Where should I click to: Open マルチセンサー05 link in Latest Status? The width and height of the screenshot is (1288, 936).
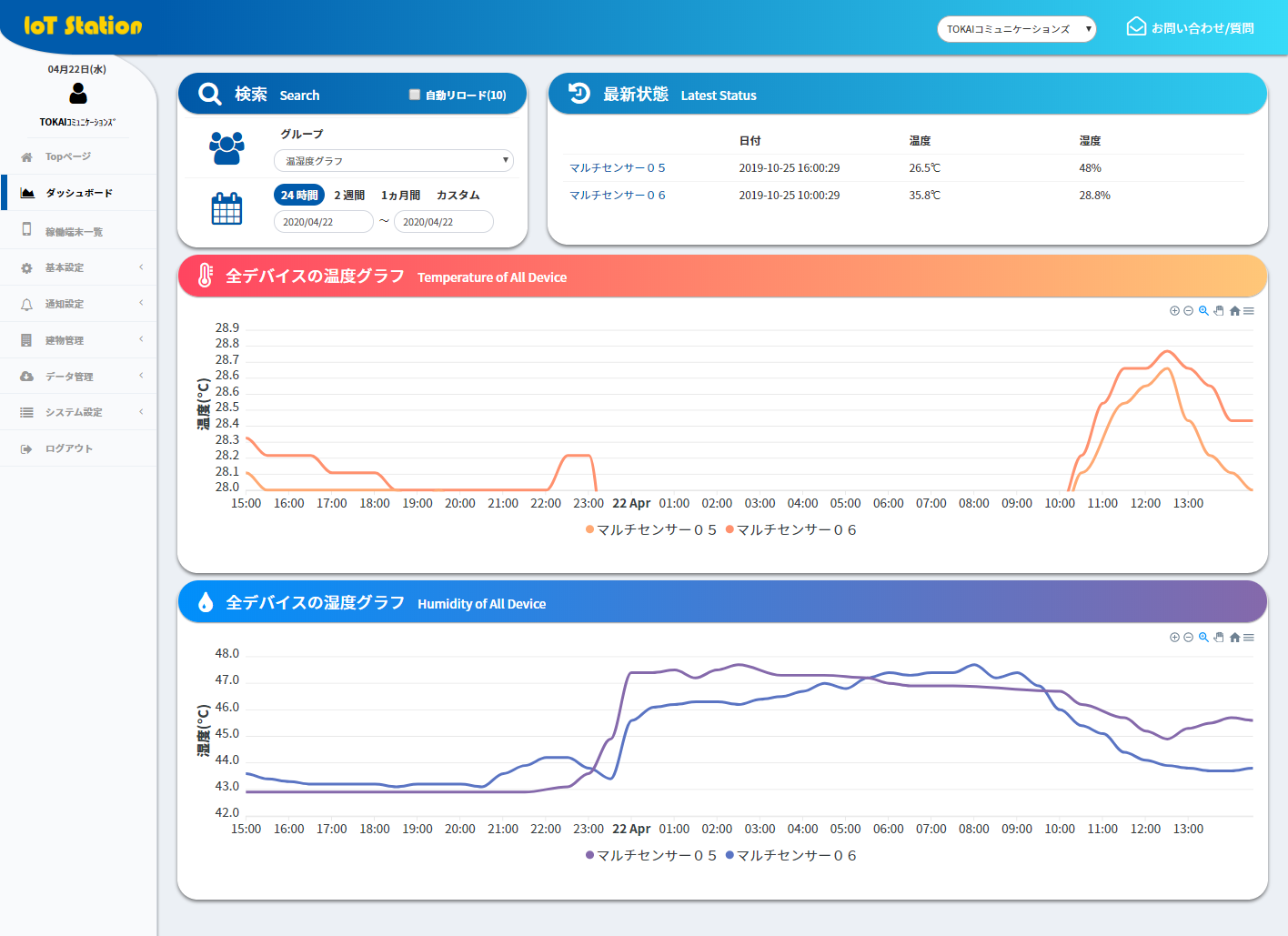618,168
